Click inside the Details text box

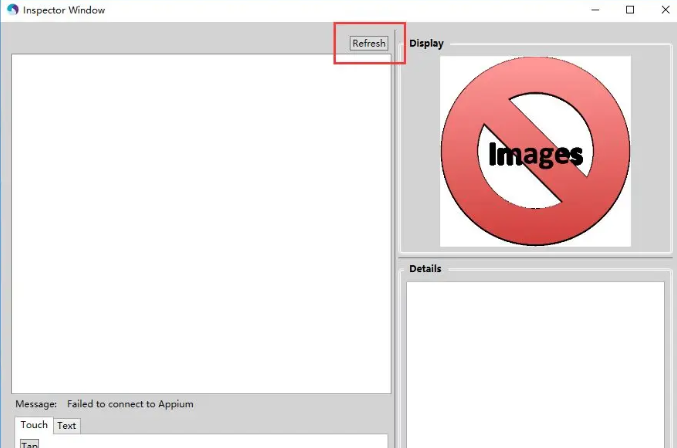535,365
